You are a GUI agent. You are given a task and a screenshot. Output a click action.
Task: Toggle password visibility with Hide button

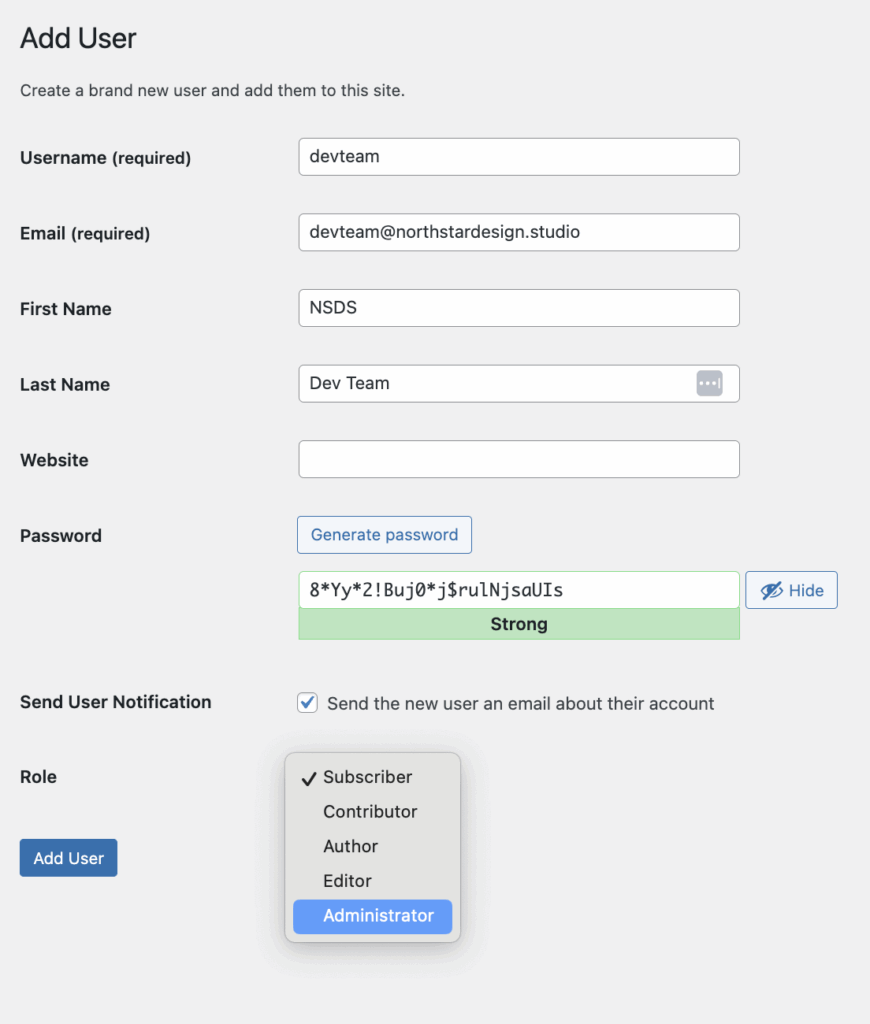pyautogui.click(x=791, y=590)
